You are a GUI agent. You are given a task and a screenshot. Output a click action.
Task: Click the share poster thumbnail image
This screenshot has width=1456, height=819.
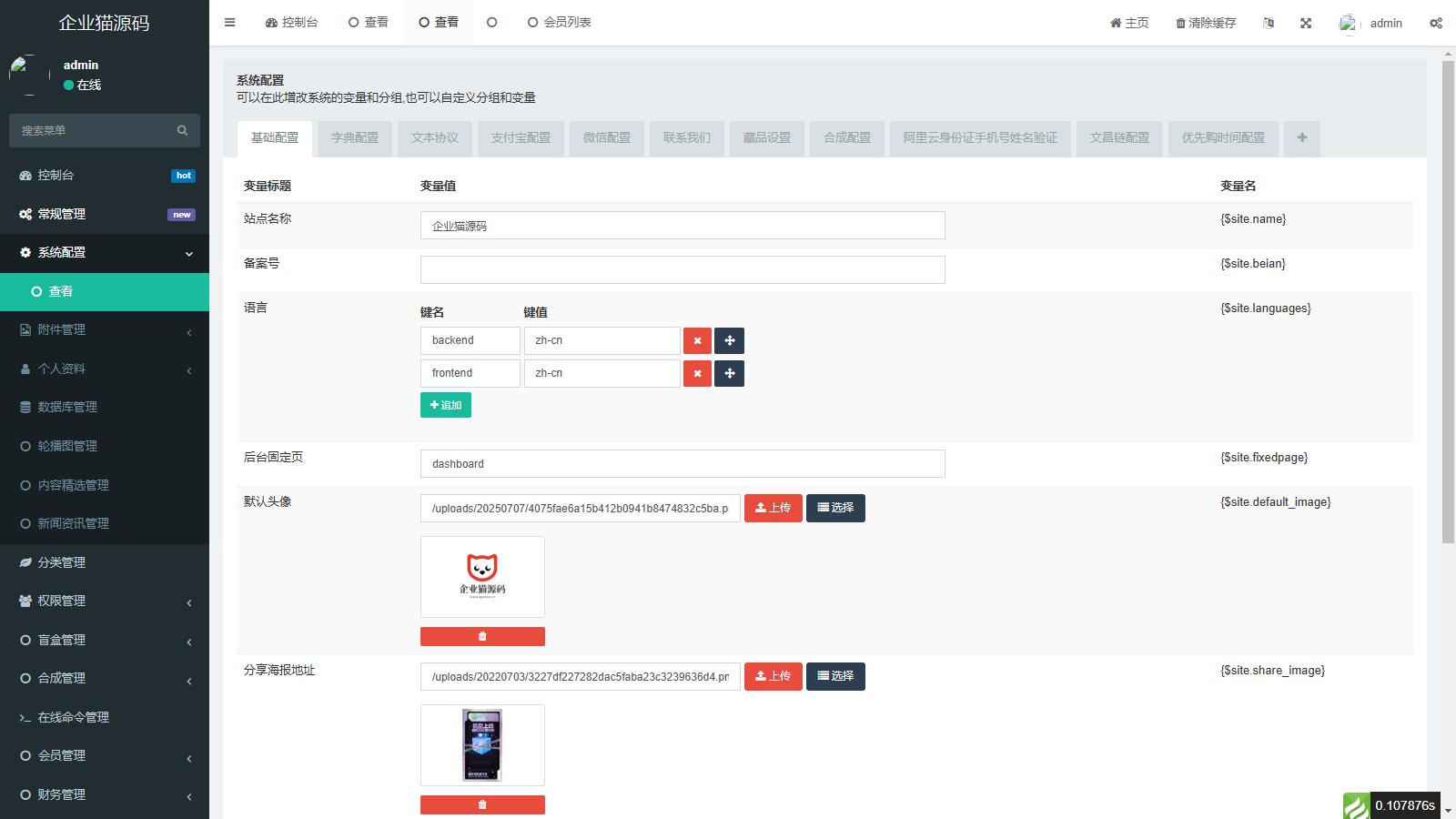tap(482, 744)
